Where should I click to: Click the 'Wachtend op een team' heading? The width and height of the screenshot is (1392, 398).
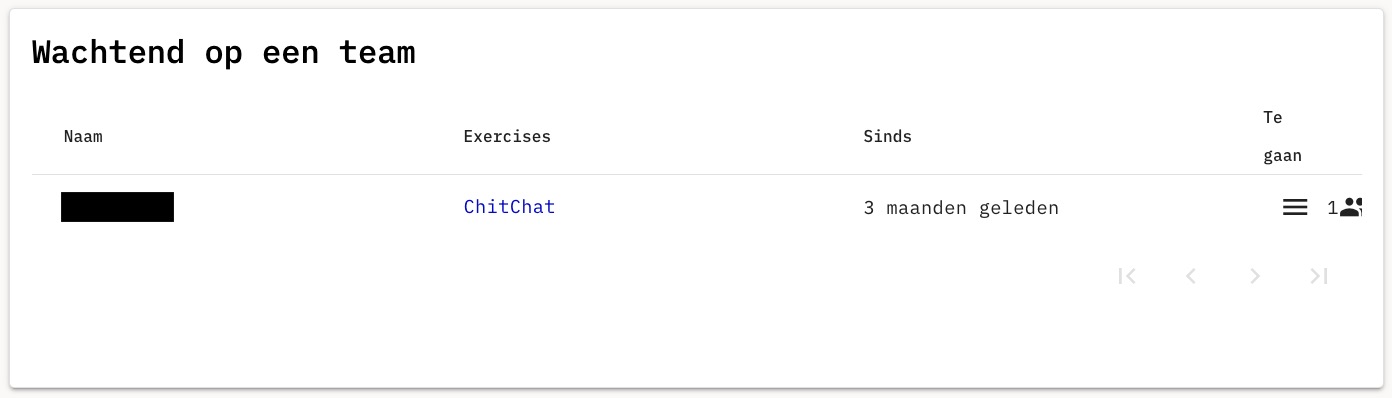click(223, 52)
